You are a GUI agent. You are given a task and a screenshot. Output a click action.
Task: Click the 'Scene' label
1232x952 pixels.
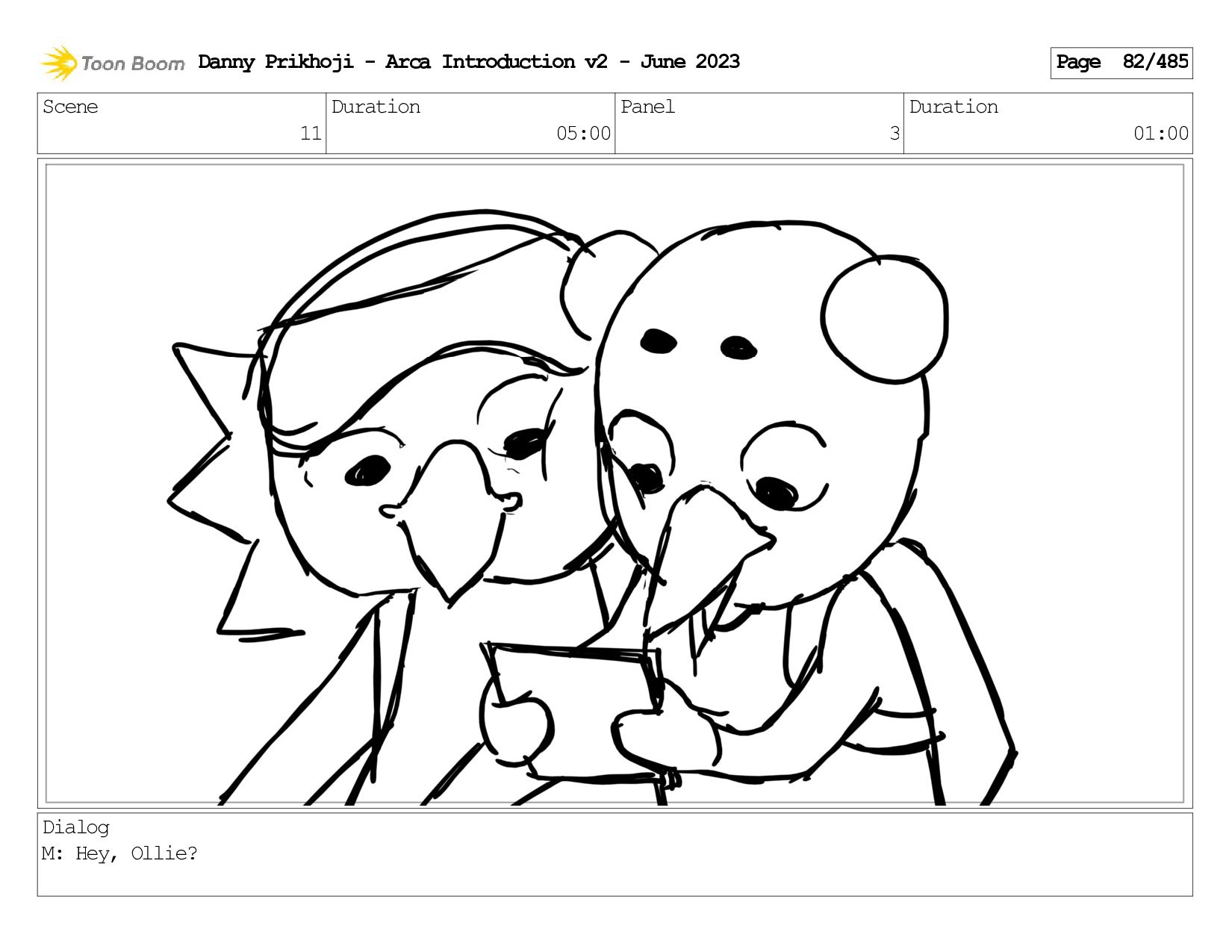pos(70,107)
